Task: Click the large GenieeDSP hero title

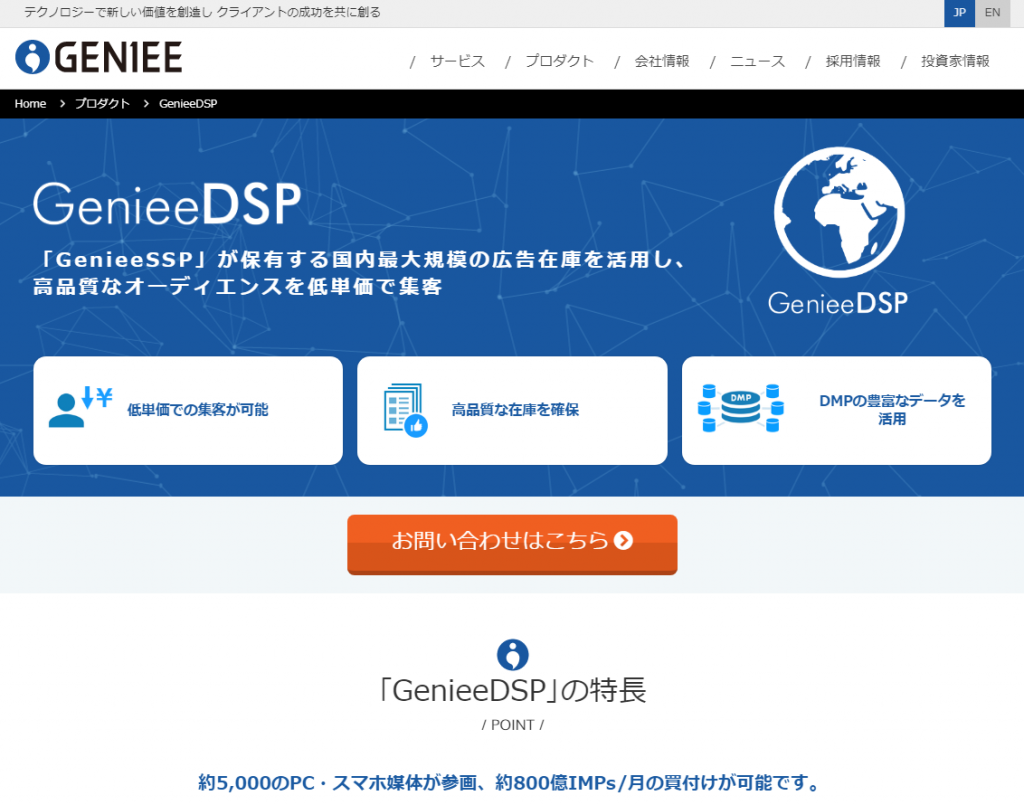Action: tap(167, 204)
